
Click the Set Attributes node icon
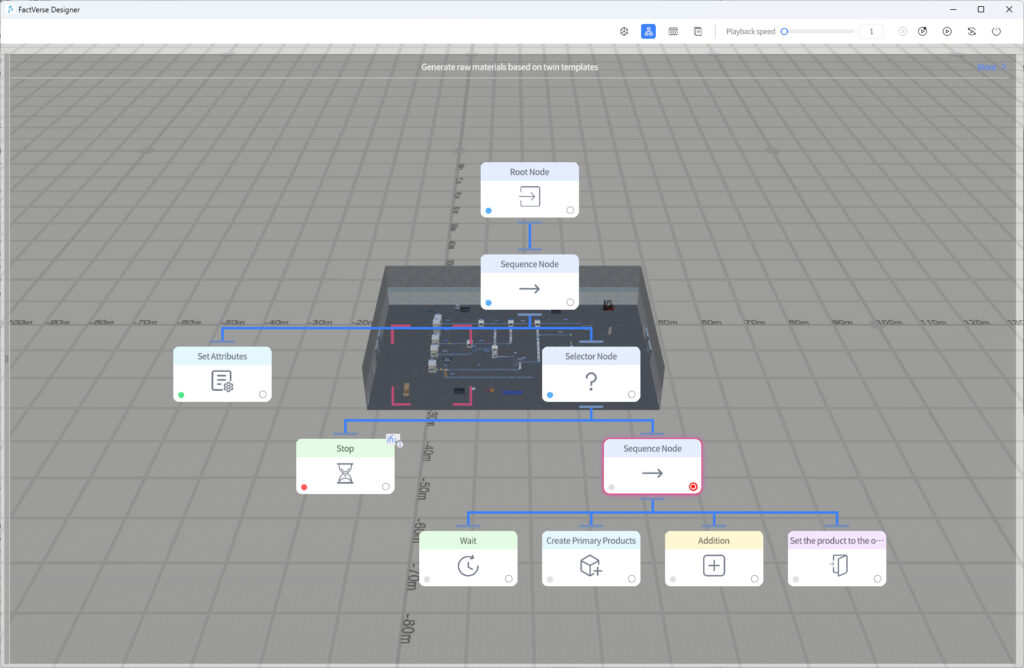tap(222, 381)
